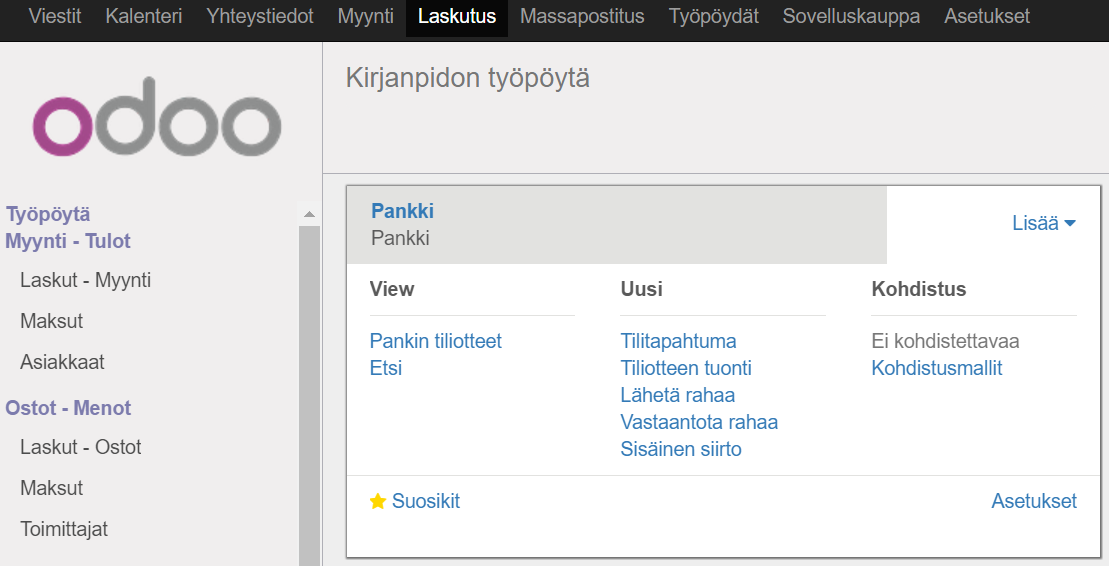The image size is (1109, 566).
Task: Open the Sovelluskauppa menu
Action: [851, 16]
